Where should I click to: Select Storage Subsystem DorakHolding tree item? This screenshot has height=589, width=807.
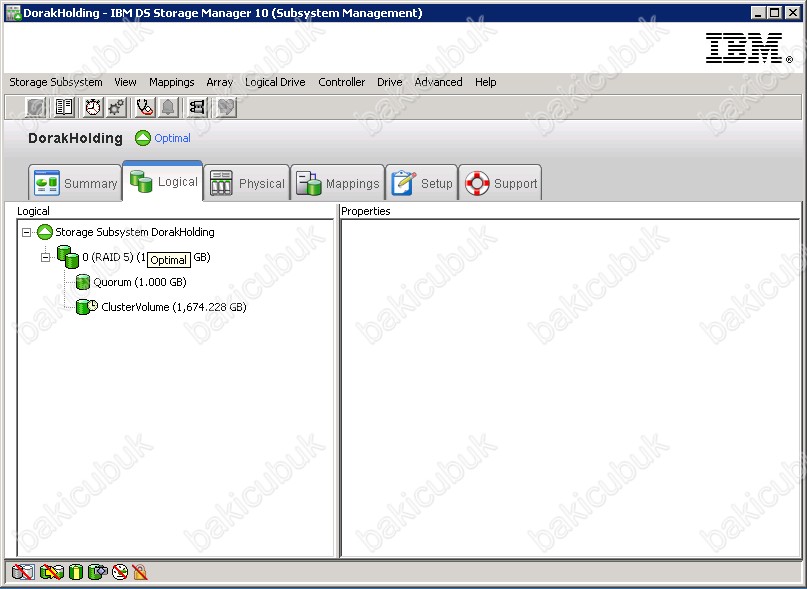click(135, 232)
